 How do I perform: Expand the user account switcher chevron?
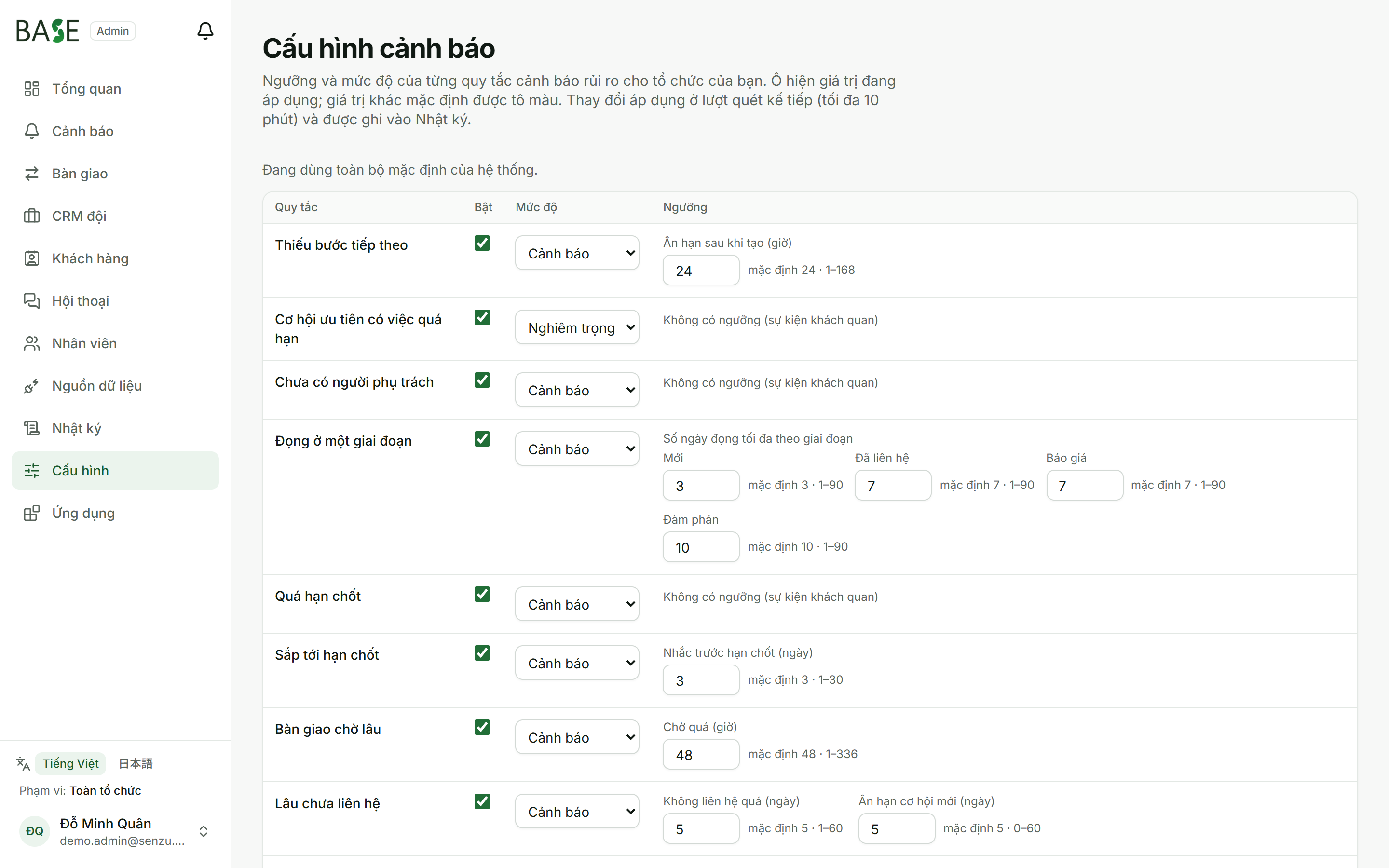pos(203,831)
